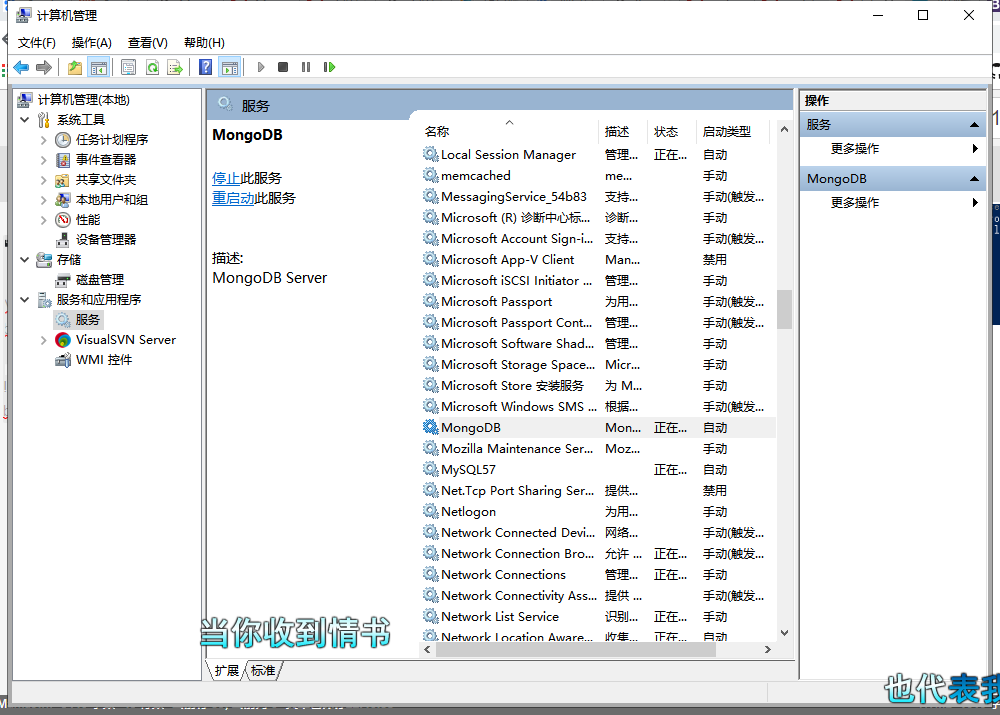
Task: Switch to the 标准 tab
Action: coord(263,670)
